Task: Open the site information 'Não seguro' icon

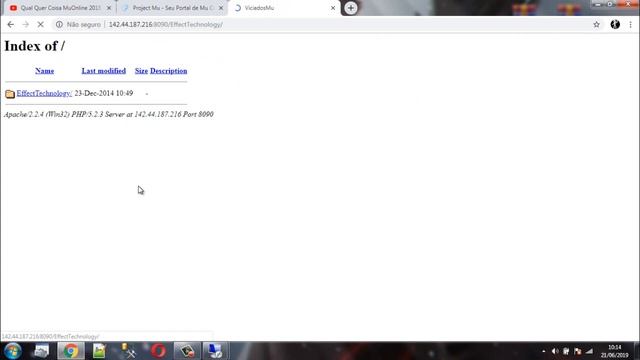Action: [x=59, y=24]
